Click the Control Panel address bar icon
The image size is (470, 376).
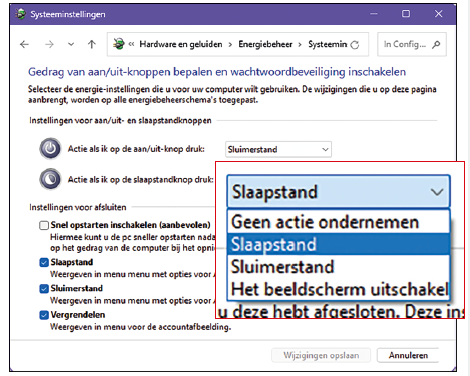(x=118, y=44)
